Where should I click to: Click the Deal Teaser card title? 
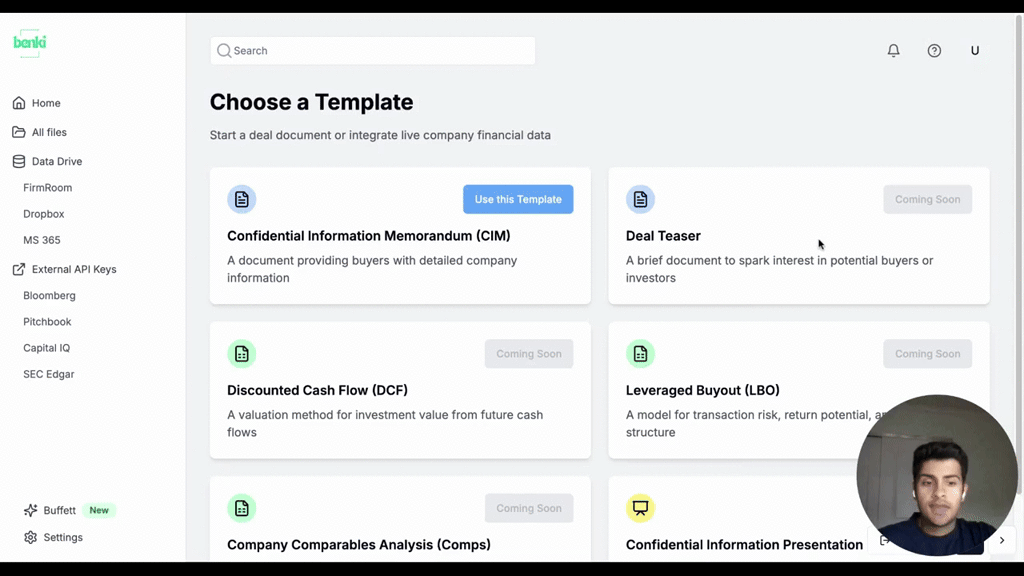pyautogui.click(x=664, y=236)
